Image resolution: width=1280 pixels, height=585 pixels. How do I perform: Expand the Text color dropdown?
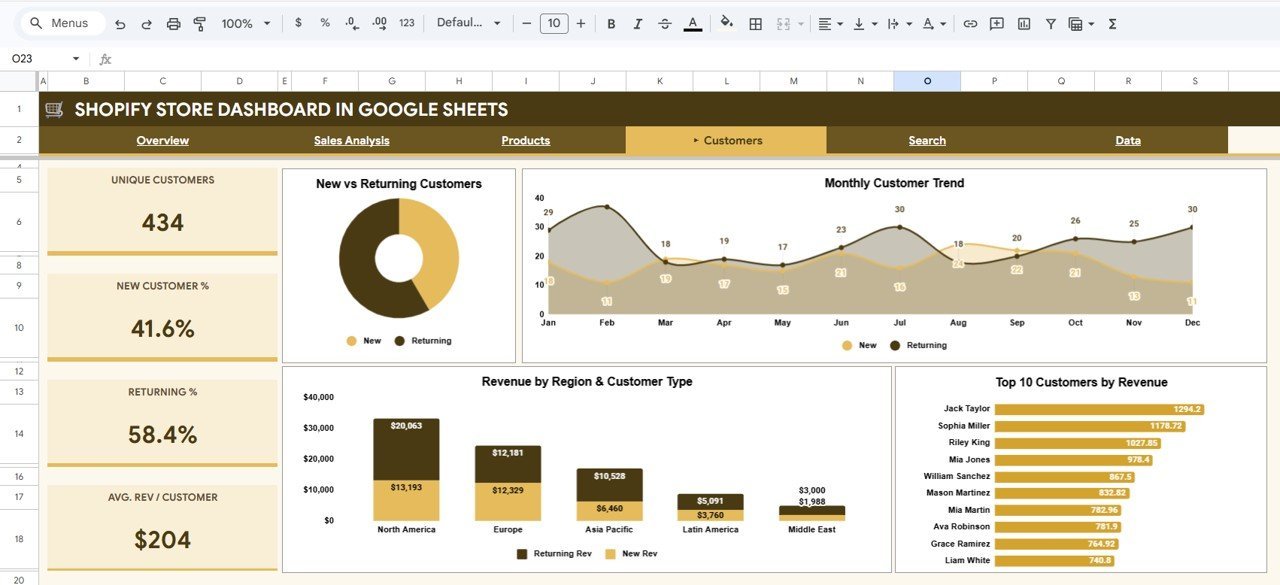693,22
